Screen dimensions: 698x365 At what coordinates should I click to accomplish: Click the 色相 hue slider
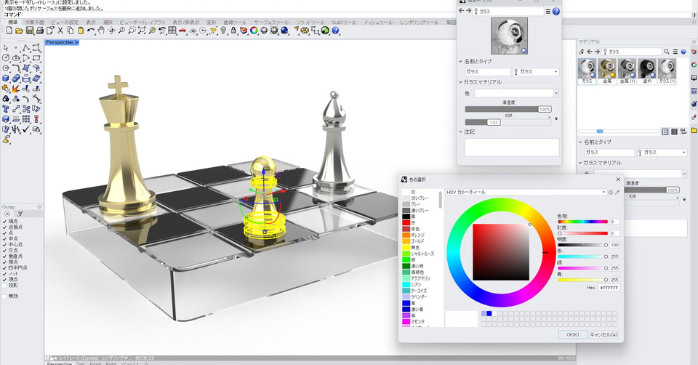pos(582,221)
